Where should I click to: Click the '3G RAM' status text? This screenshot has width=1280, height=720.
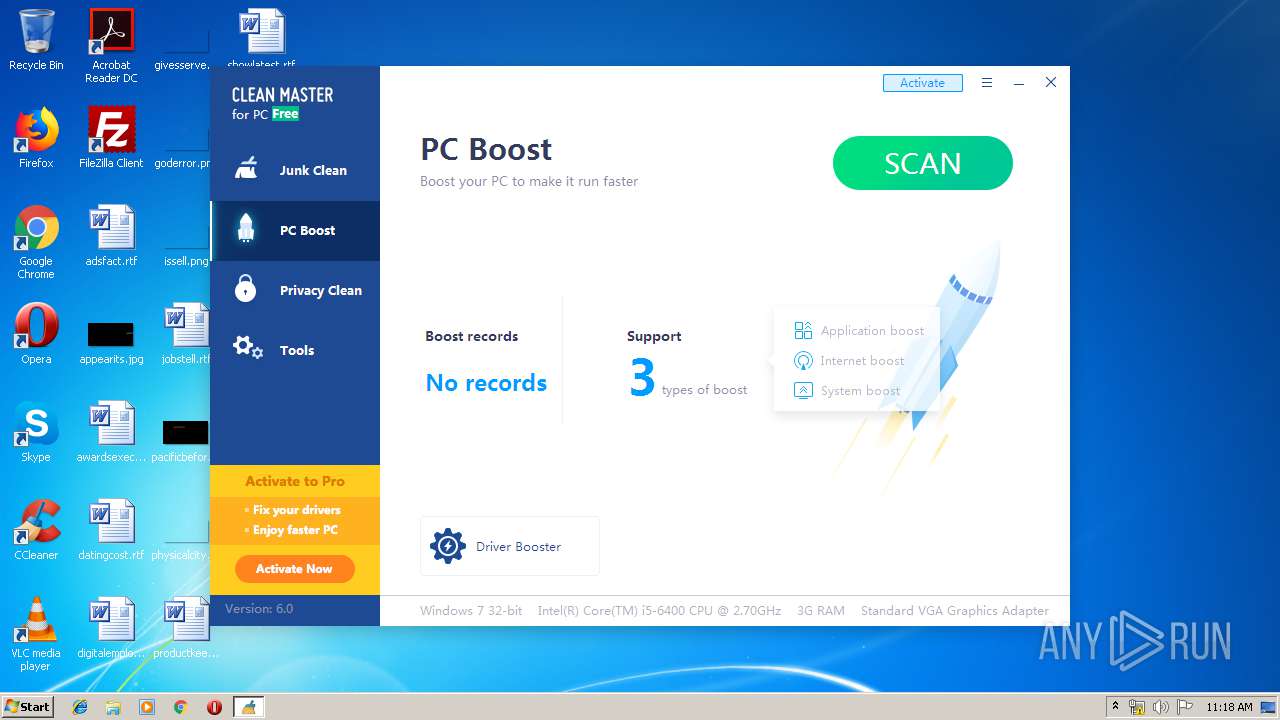point(821,611)
